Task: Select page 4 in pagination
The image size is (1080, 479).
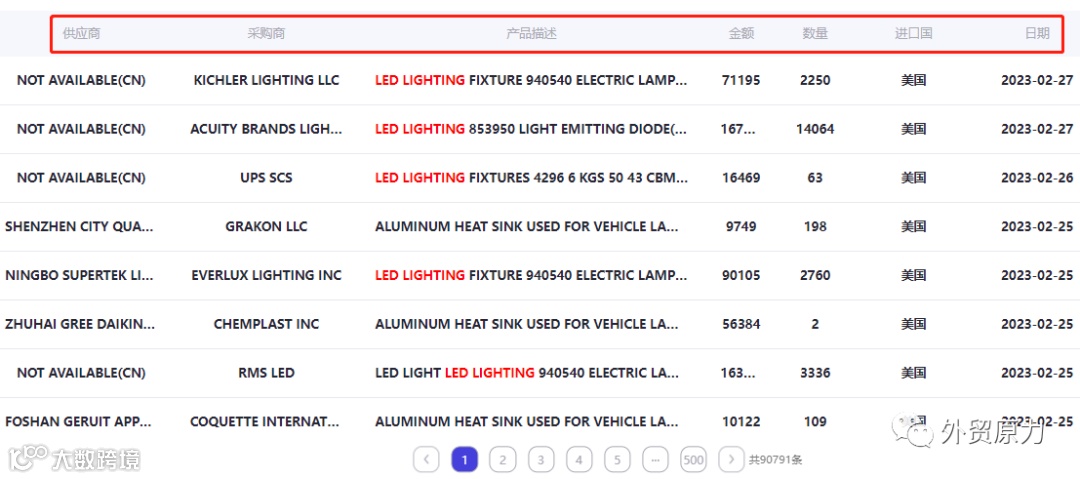Action: click(x=579, y=460)
